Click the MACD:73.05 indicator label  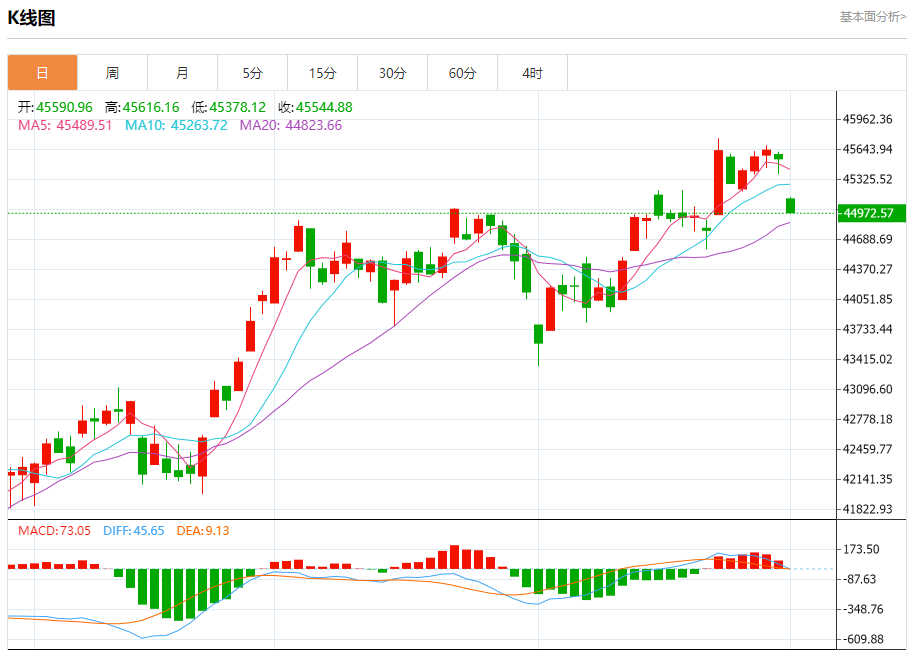(54, 530)
